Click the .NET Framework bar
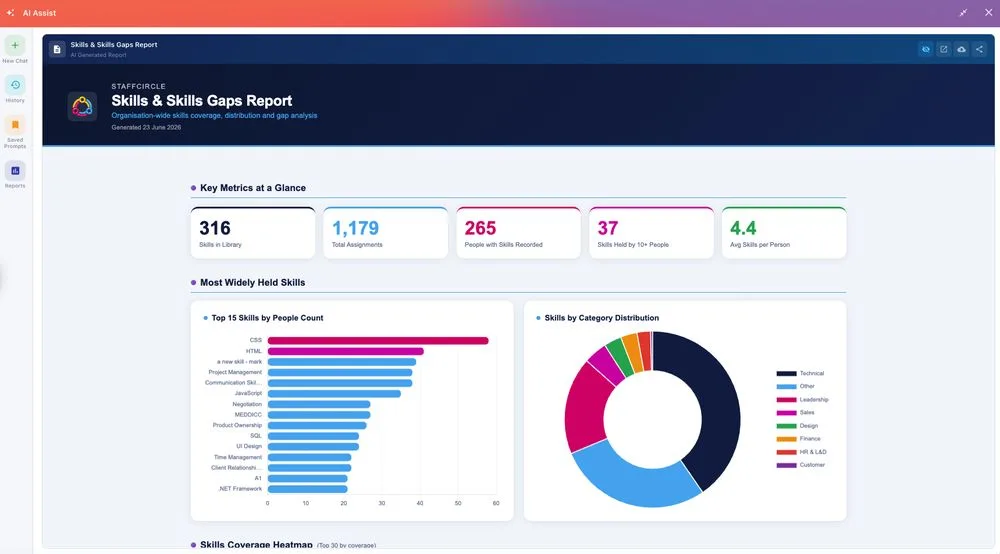1000x554 pixels. tap(307, 489)
